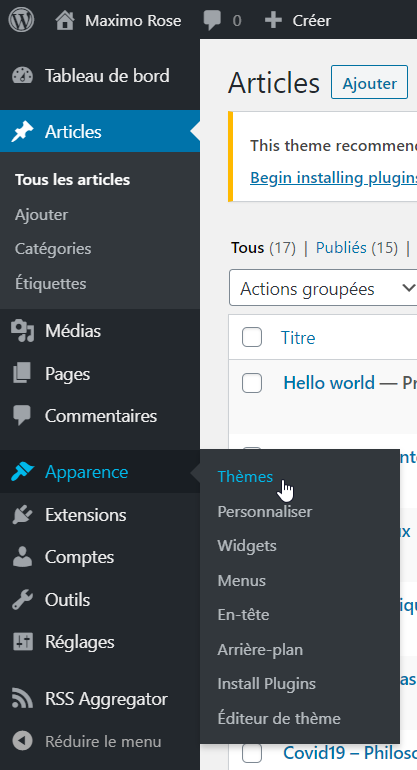Click the Ajouter button beside Articles heading
This screenshot has width=417, height=770.
click(369, 82)
